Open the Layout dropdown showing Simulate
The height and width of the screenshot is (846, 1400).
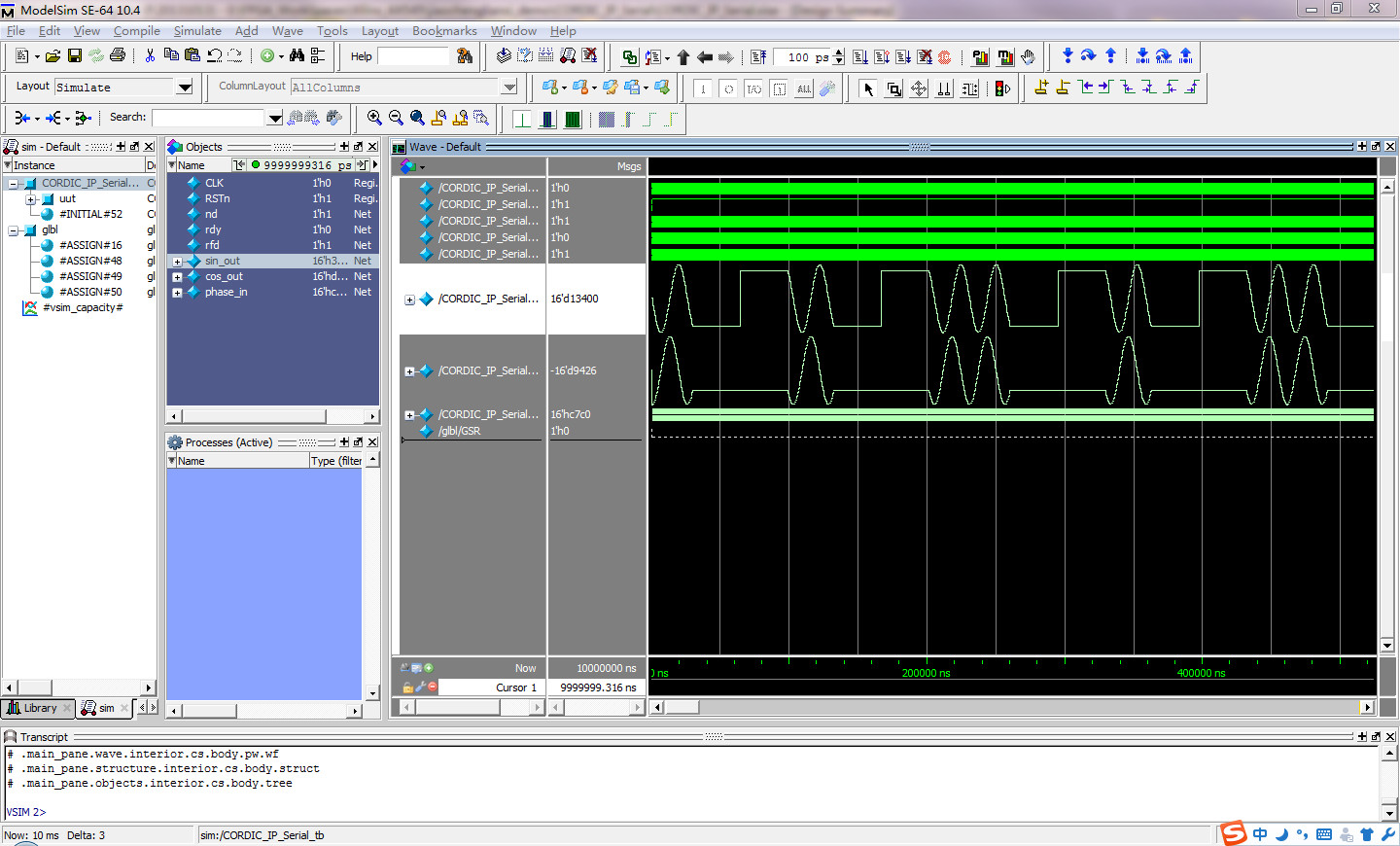[184, 88]
